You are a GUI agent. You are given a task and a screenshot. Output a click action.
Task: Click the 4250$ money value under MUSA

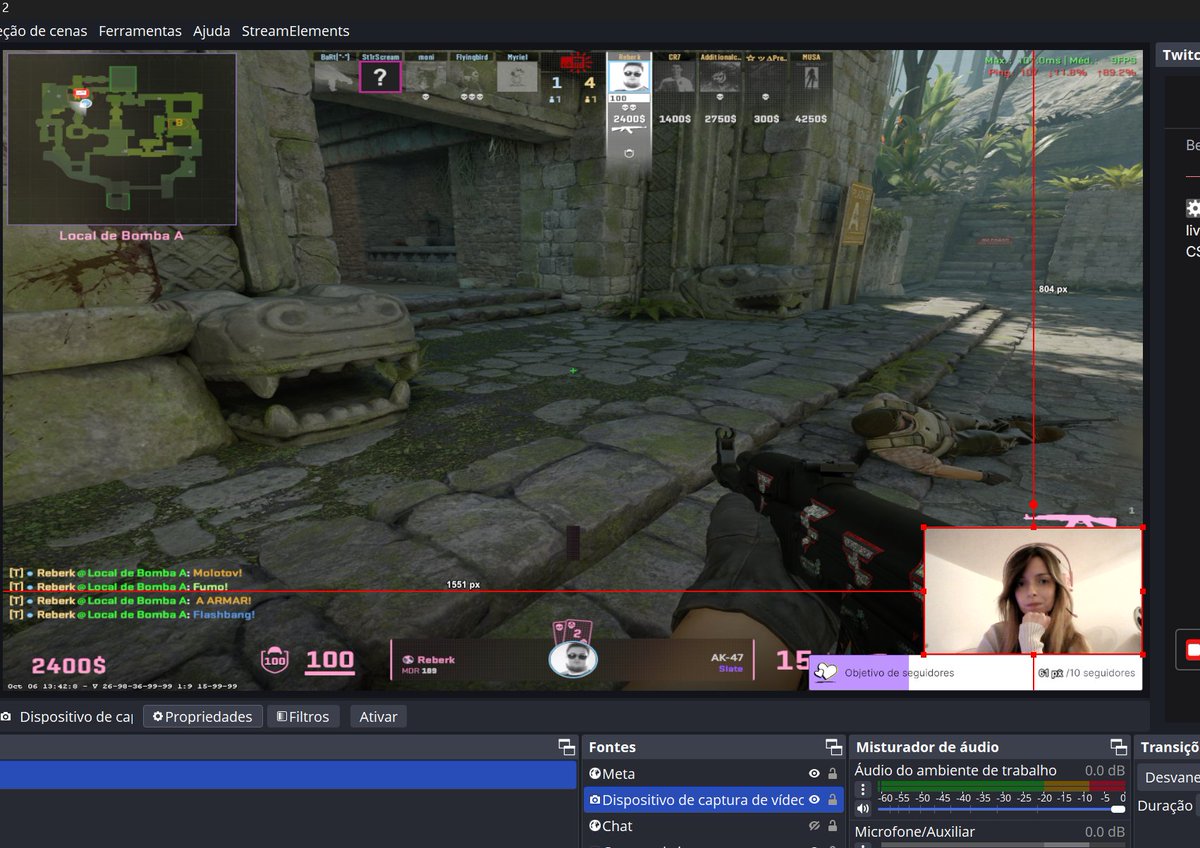[810, 119]
